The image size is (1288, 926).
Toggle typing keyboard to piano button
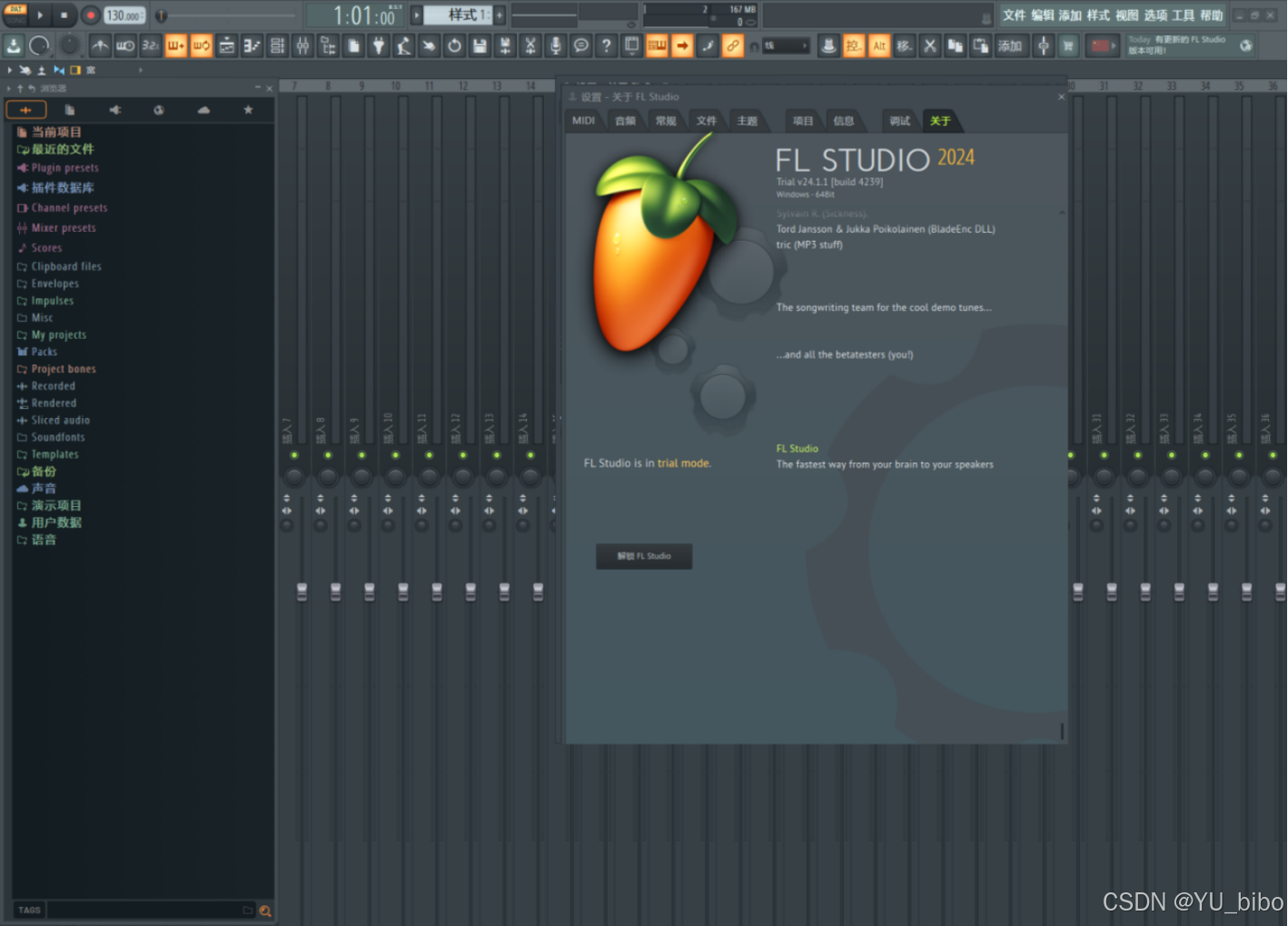pos(657,45)
